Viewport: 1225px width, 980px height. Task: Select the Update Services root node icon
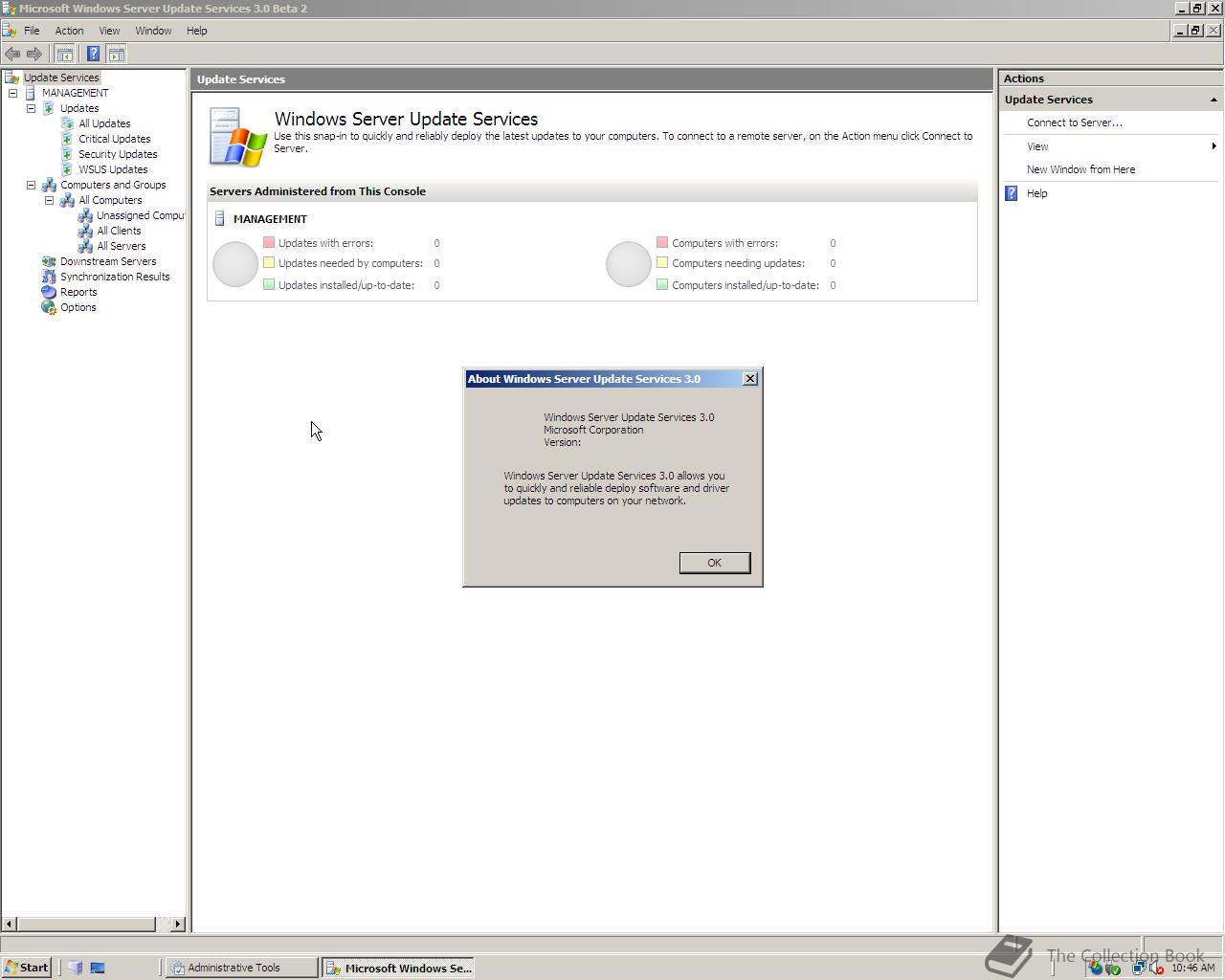pos(12,78)
